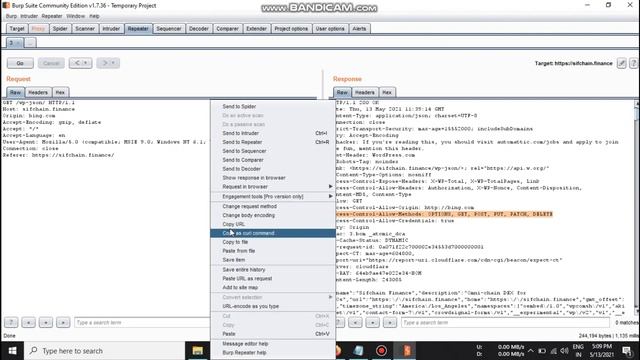Viewport: 640px width, 360px height.
Task: Go to next match in Request search
Action: [63, 322]
